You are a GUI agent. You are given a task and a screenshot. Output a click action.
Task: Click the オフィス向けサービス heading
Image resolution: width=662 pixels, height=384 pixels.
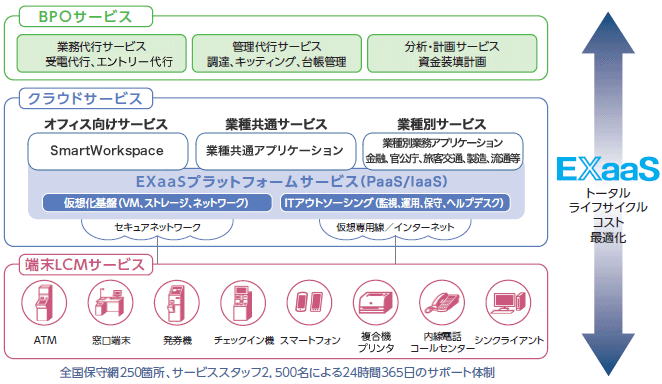[106, 124]
